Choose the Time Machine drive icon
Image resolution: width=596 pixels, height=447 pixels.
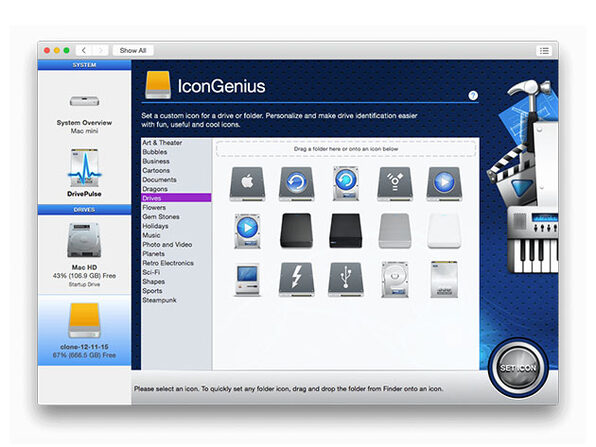pos(296,184)
